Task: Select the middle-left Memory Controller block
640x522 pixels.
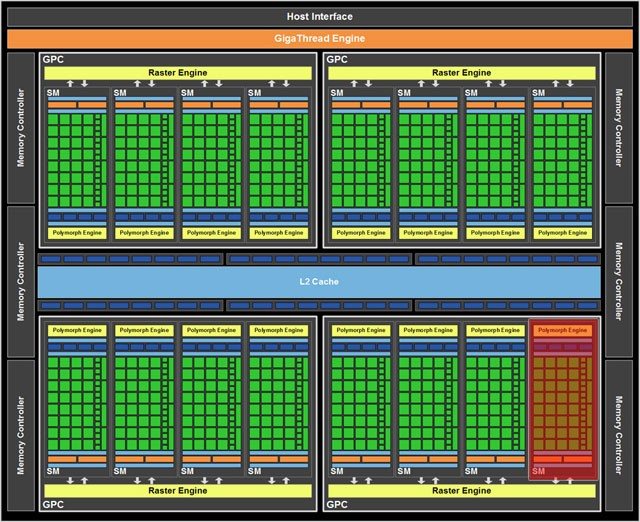Action: [x=21, y=281]
